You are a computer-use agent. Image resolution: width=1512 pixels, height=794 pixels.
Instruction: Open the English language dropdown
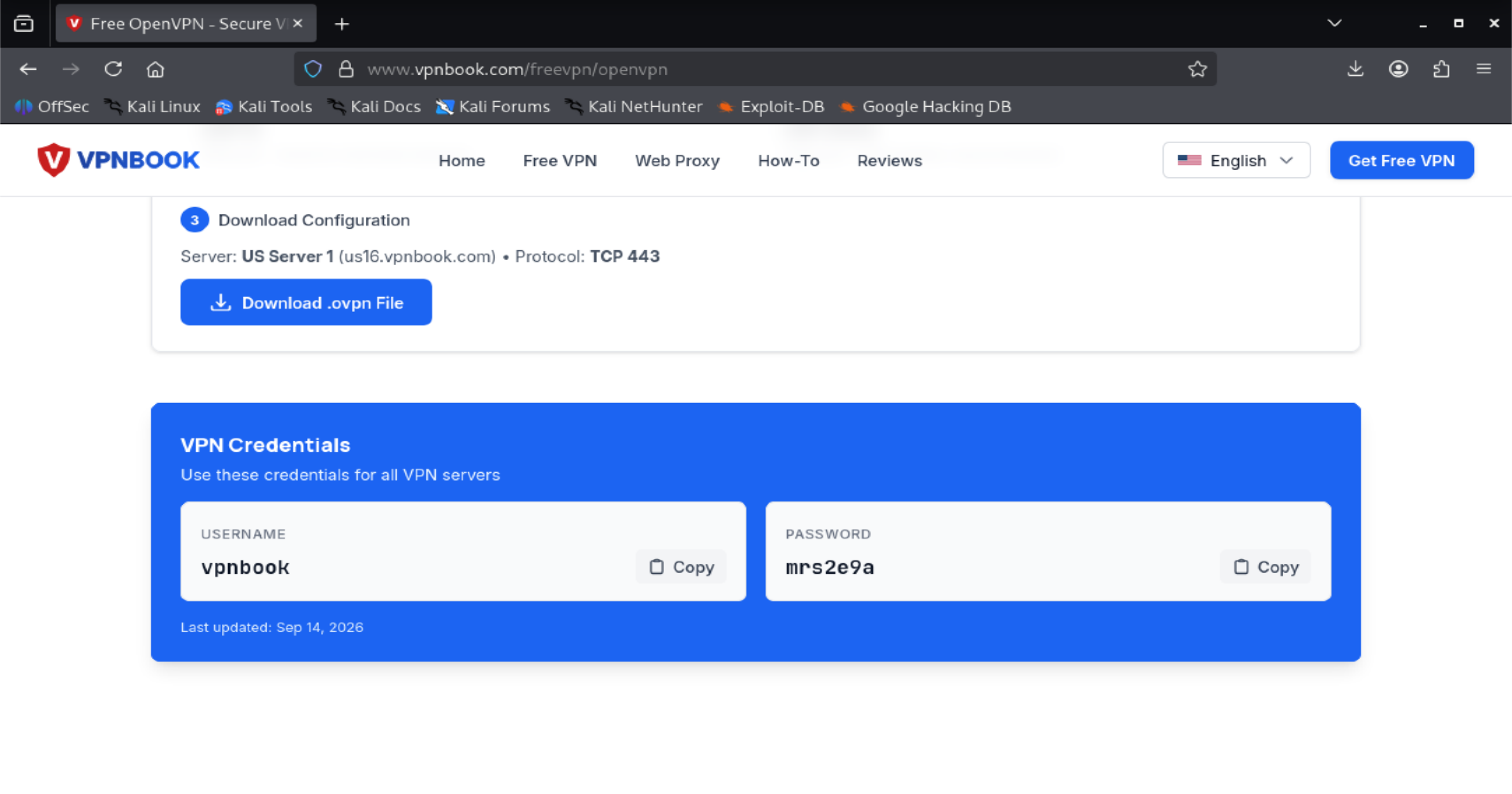[1236, 160]
